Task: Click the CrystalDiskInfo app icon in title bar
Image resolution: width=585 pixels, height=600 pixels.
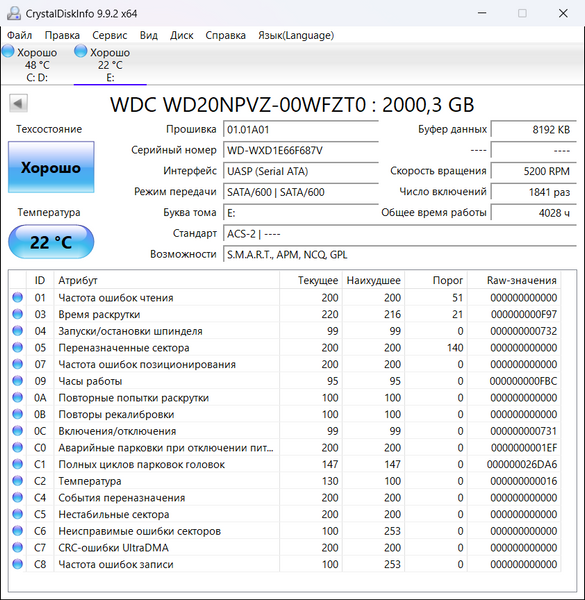Action: 14,13
